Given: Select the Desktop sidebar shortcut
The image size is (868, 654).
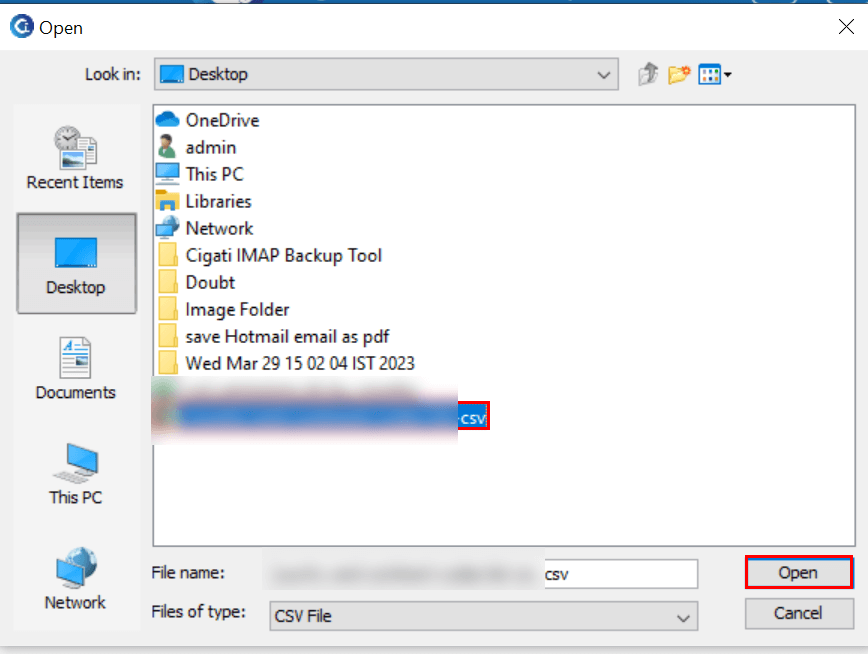Looking at the screenshot, I should [76, 264].
